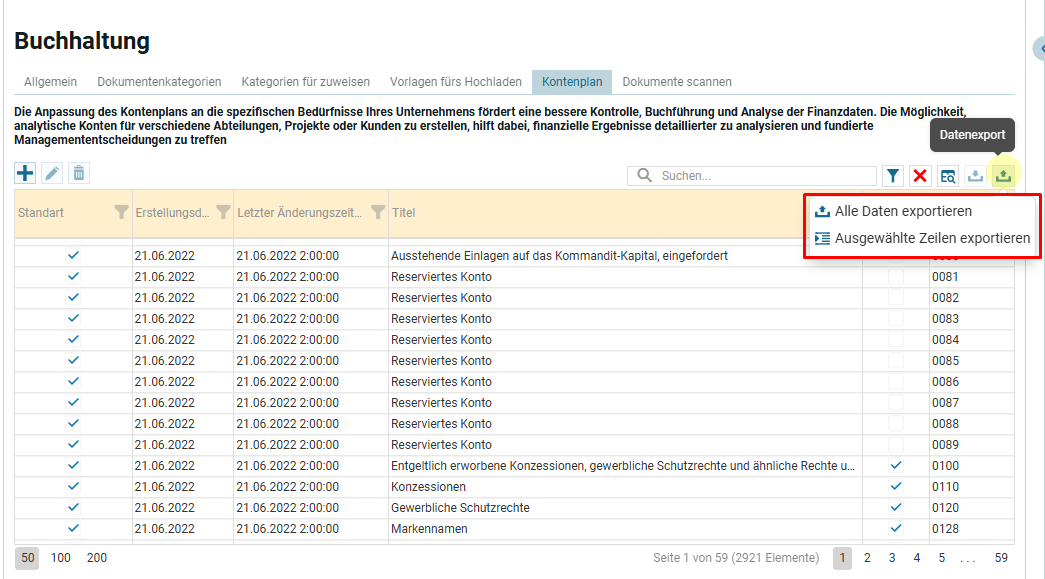Click the red X clear filter icon
Image resolution: width=1045 pixels, height=579 pixels.
click(920, 176)
